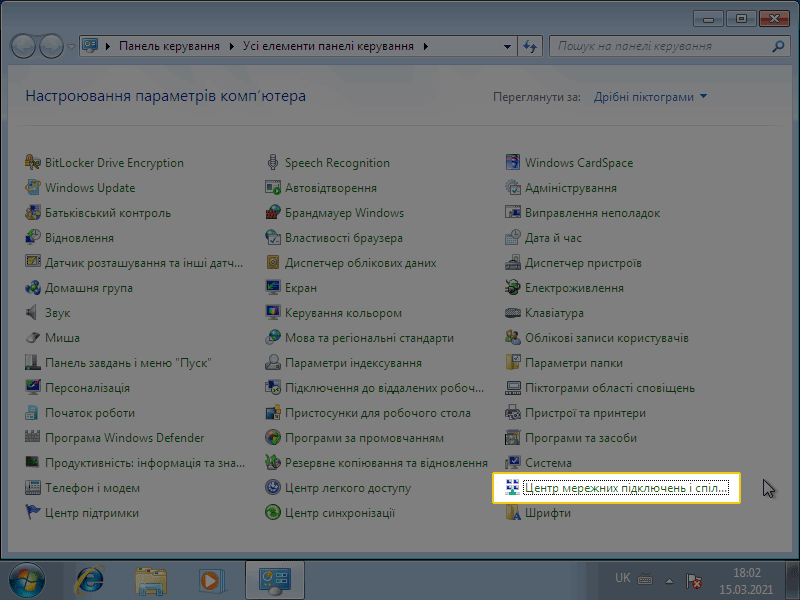
Task: Open the Пристрої та принтери icon
Action: 513,412
